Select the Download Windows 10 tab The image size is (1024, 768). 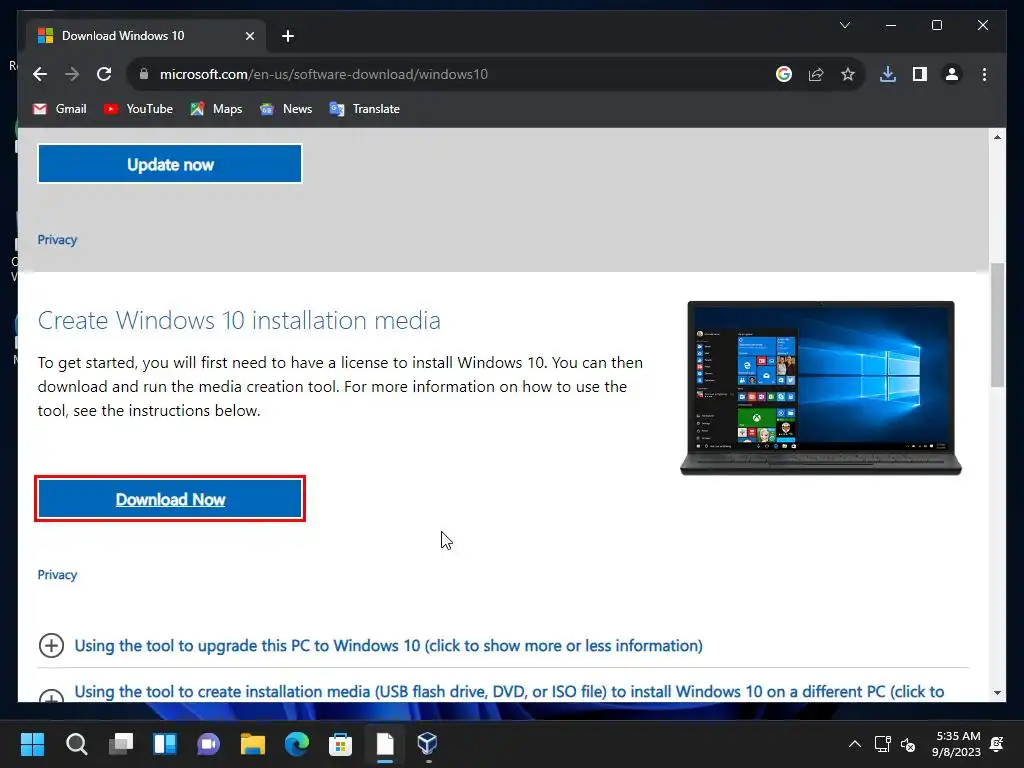coord(145,36)
